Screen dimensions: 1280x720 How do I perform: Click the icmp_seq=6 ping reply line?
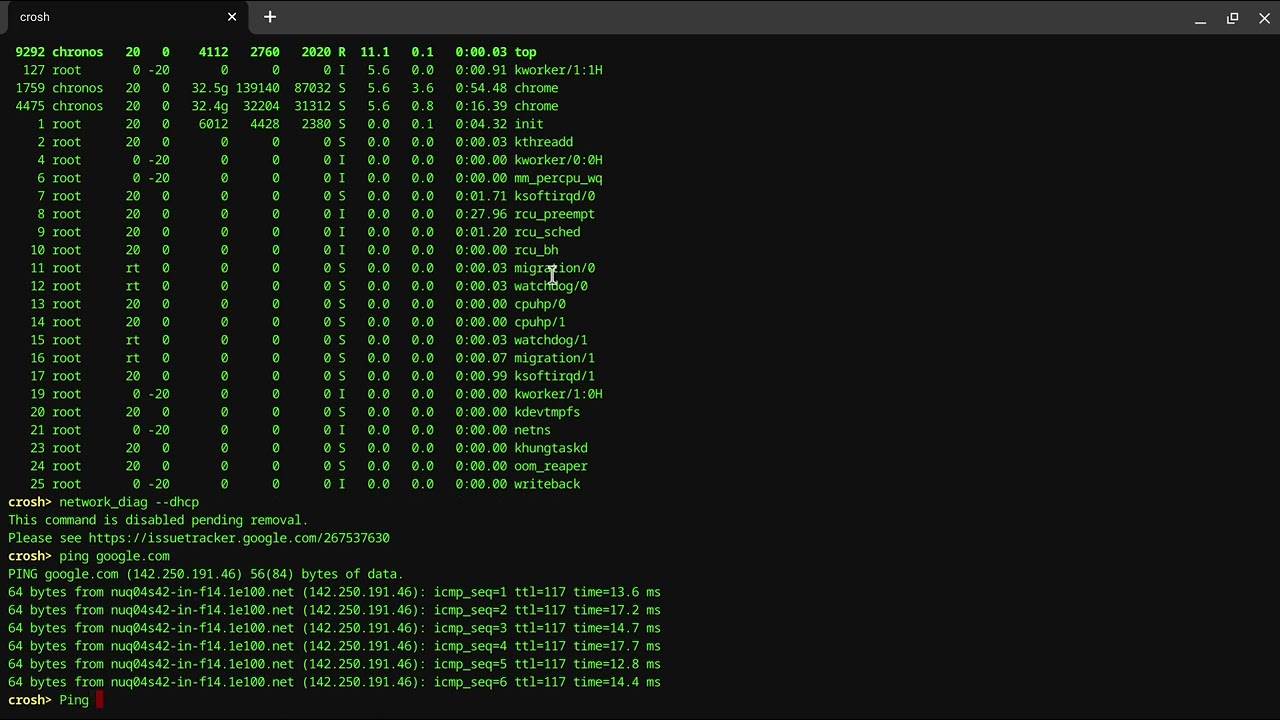[334, 682]
